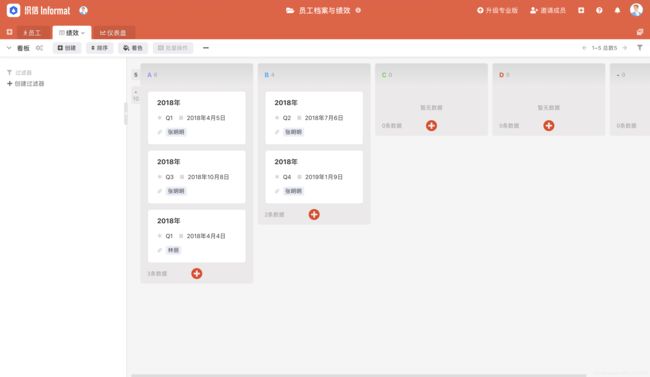
Task: Click the 过滤器 sidebar header
Action: tap(19, 73)
